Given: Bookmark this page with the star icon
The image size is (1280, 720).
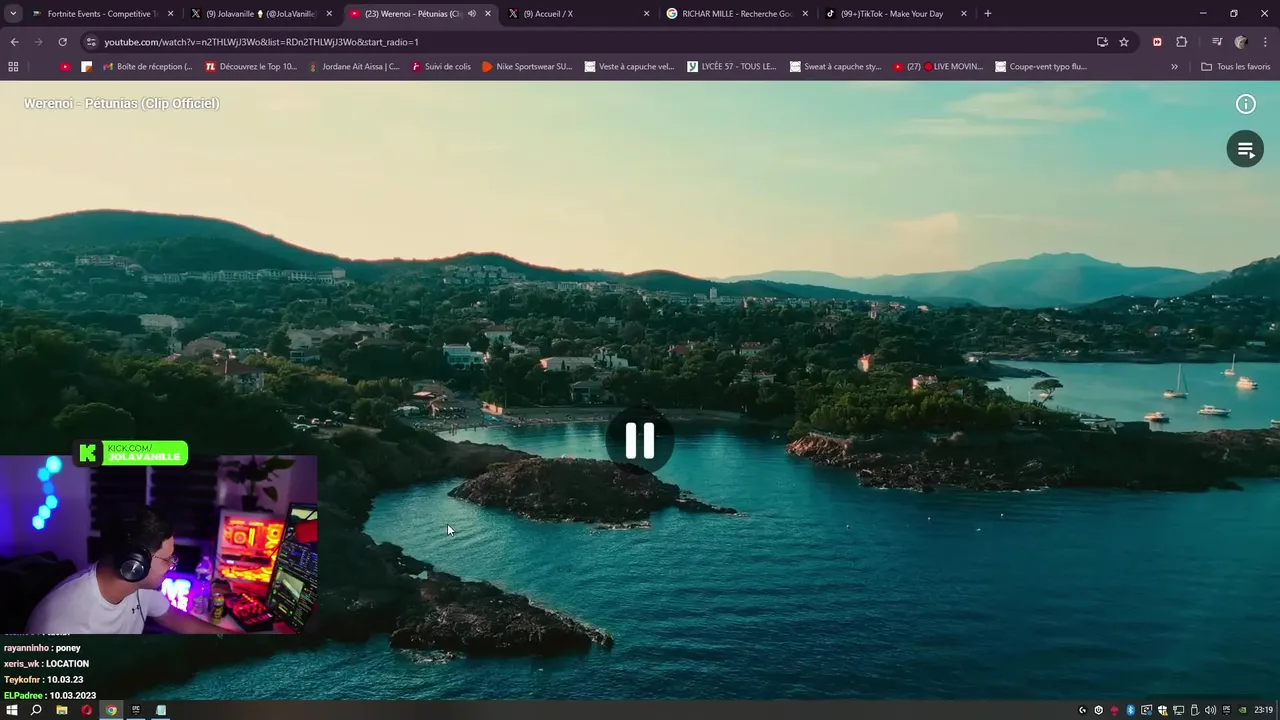Looking at the screenshot, I should pyautogui.click(x=1124, y=42).
